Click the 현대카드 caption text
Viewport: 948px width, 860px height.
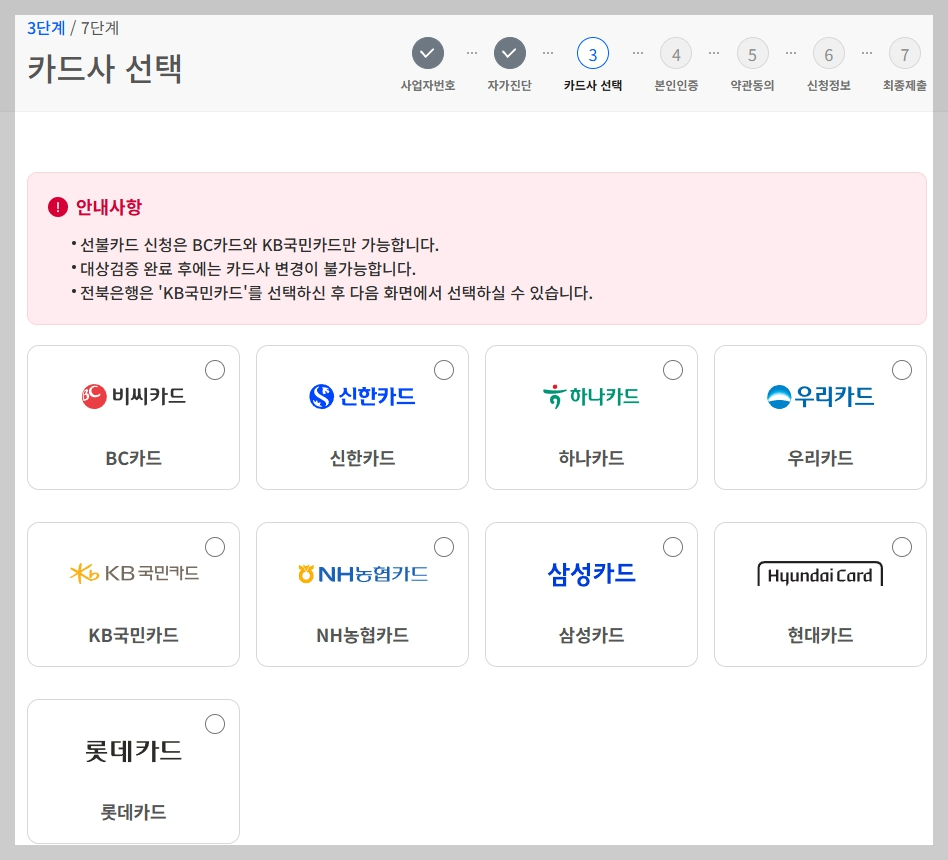pyautogui.click(x=820, y=635)
